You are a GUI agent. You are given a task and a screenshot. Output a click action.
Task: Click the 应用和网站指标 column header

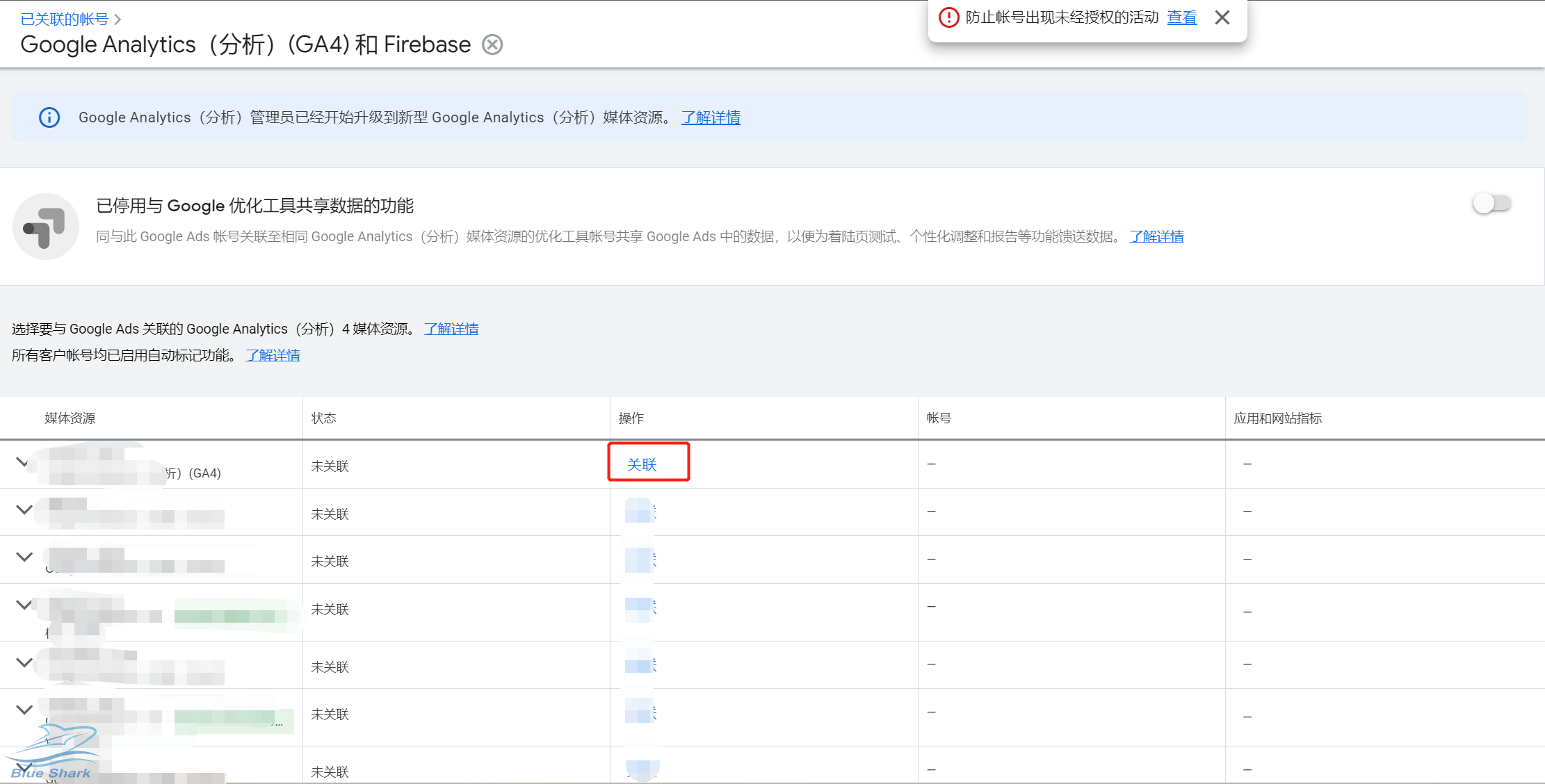[1278, 418]
